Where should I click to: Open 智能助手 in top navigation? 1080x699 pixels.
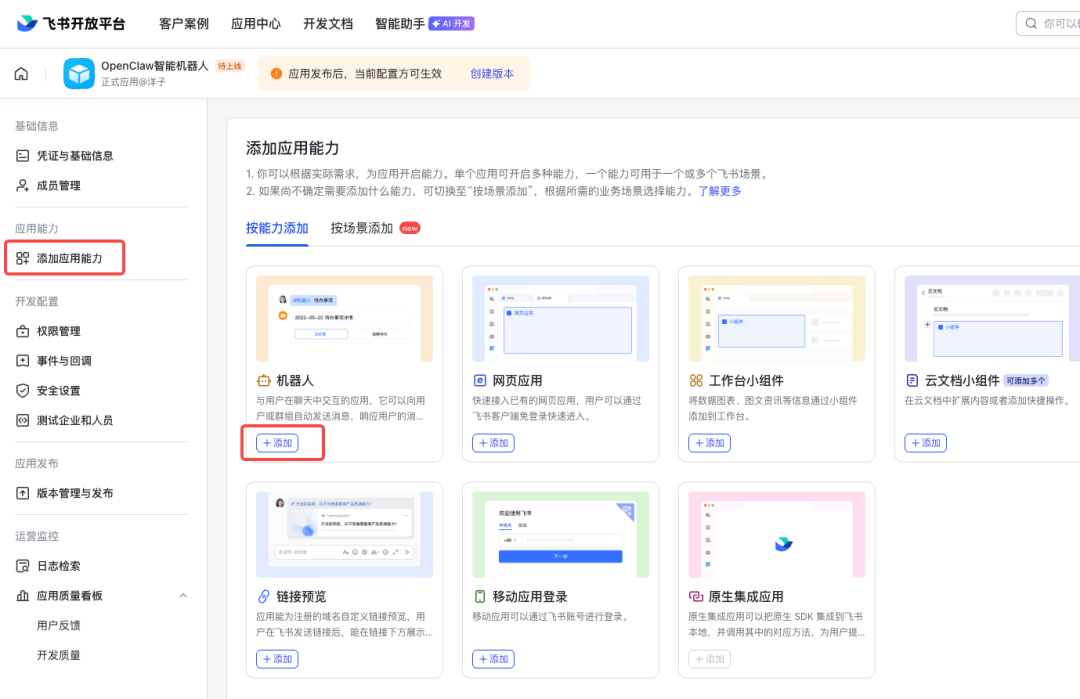pos(399,23)
